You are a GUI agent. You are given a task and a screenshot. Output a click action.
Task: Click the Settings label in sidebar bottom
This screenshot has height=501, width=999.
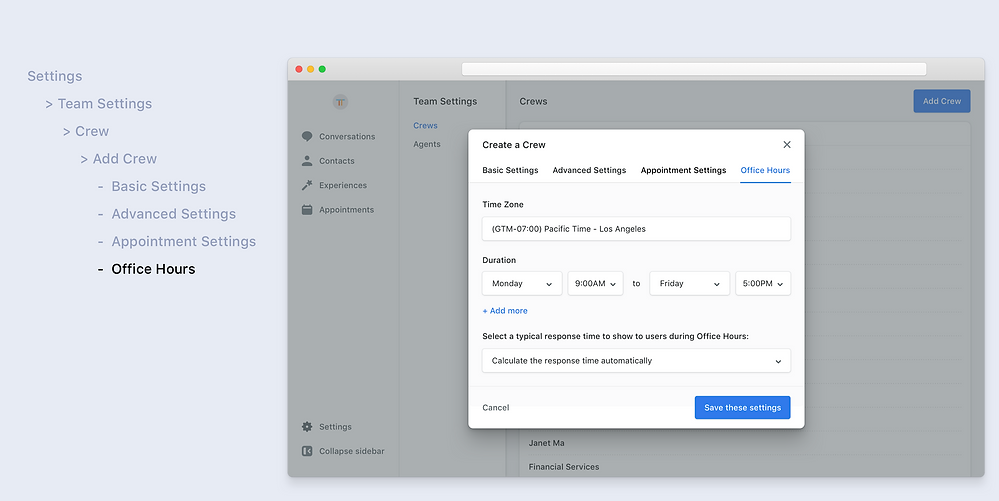pyautogui.click(x=335, y=426)
